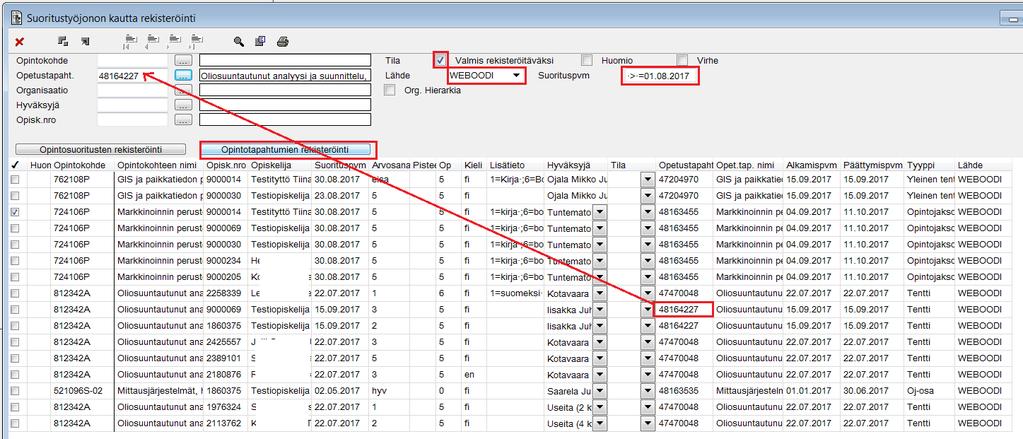1023x439 pixels.
Task: Click date '02.05.2017' in Suorituspvm column
Action: 340,391
